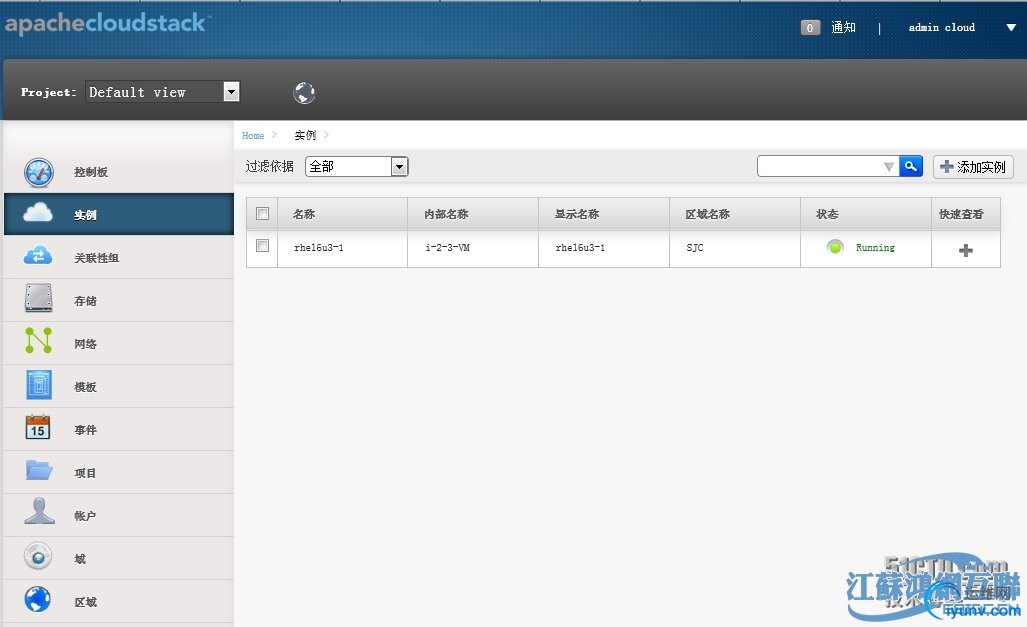Open 项目 in the sidebar

click(x=119, y=473)
